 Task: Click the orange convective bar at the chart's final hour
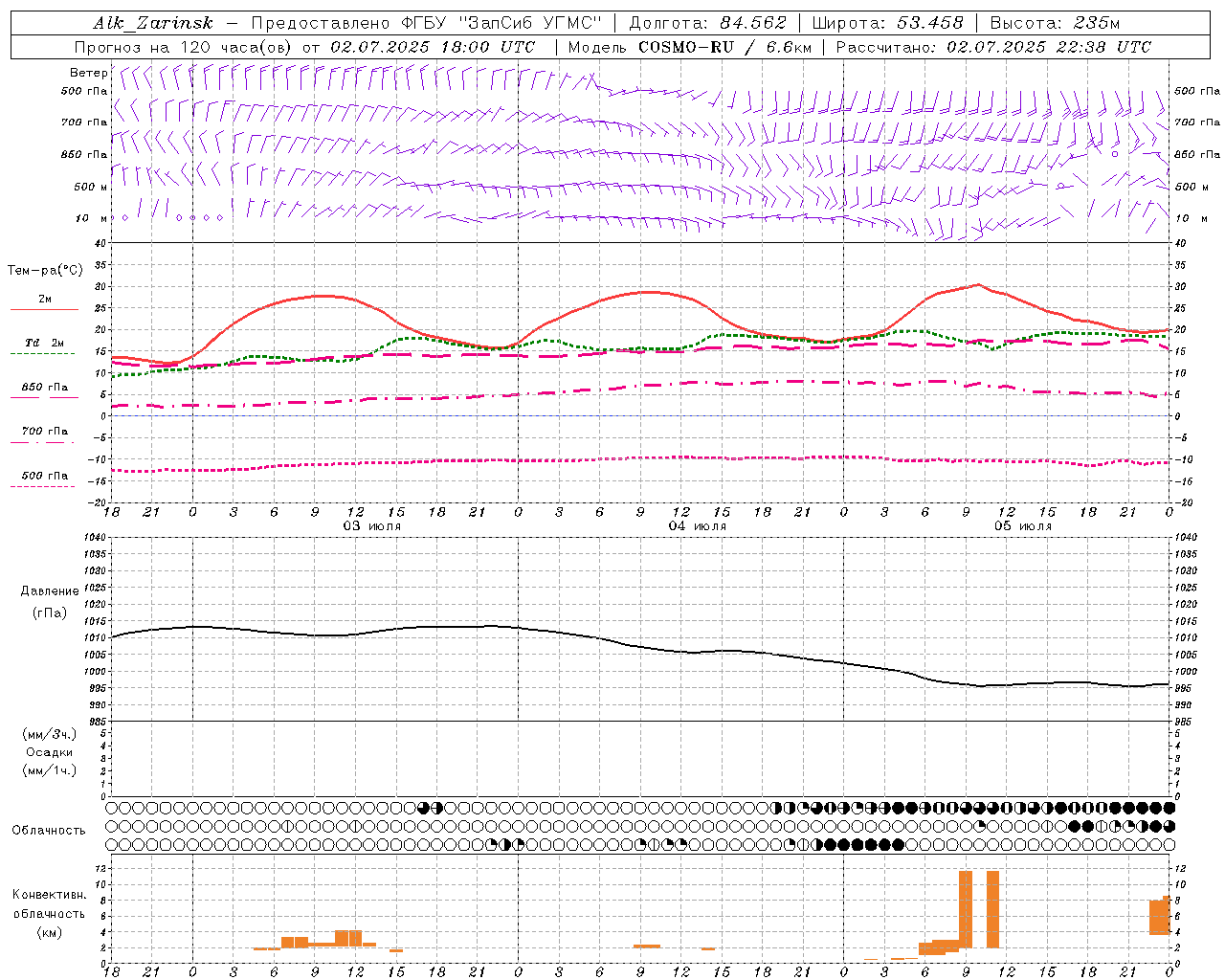coord(1167,915)
